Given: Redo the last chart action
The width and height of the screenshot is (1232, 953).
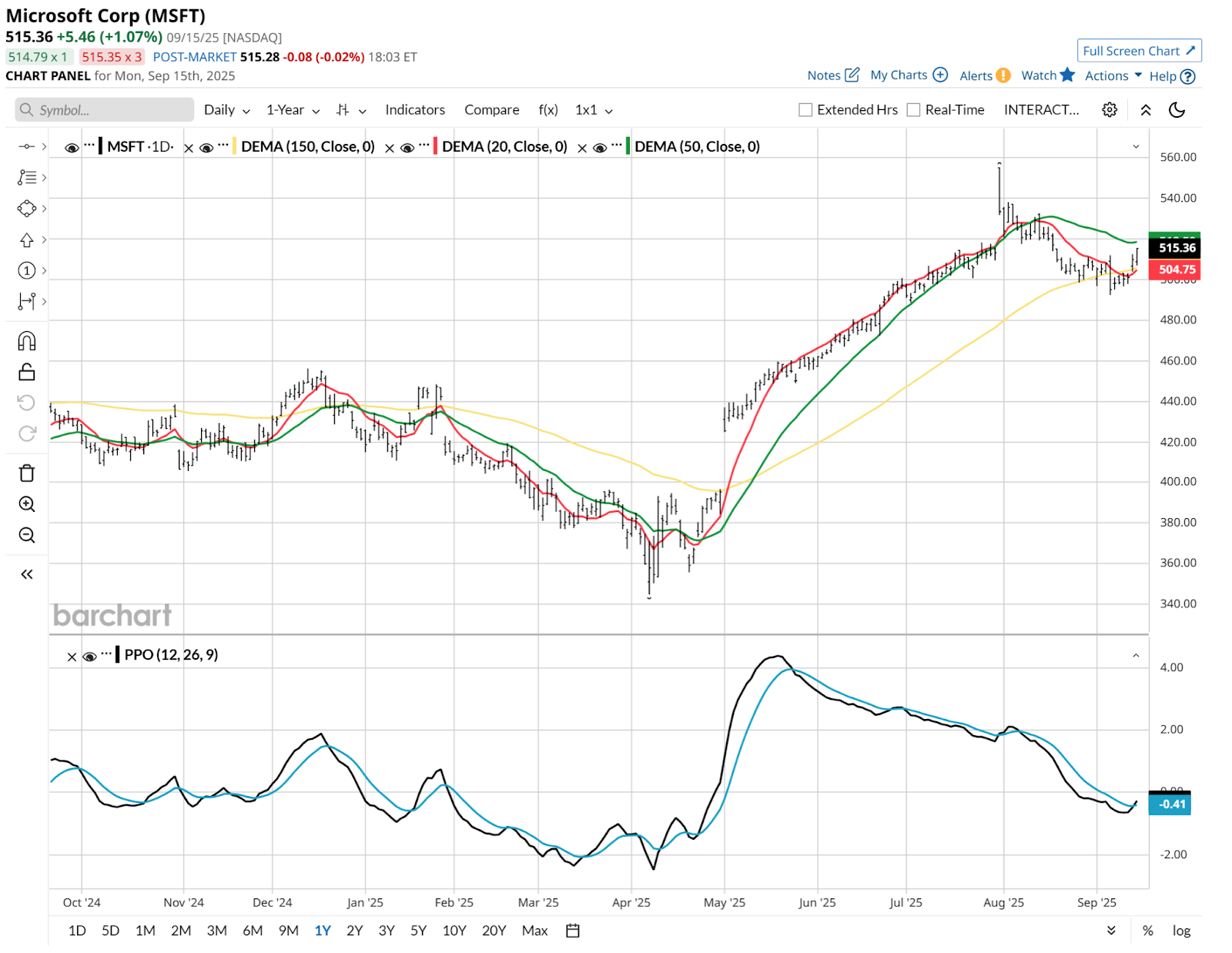Looking at the screenshot, I should [27, 433].
